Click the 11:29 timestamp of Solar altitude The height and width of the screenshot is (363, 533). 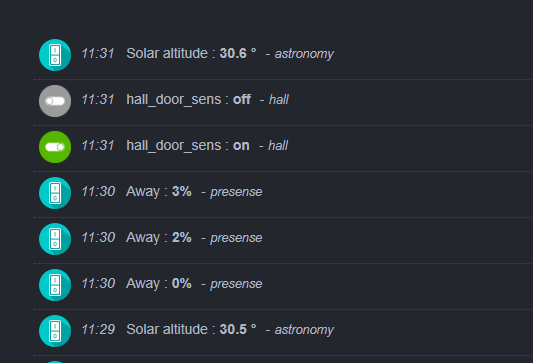(x=98, y=329)
